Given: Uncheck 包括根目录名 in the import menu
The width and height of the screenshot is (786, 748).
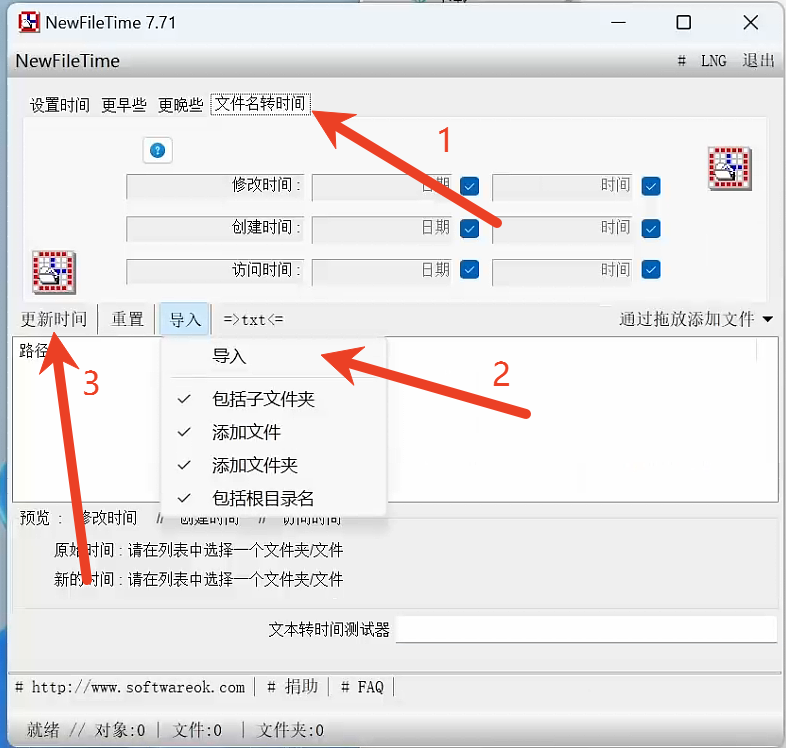Looking at the screenshot, I should tap(273, 498).
